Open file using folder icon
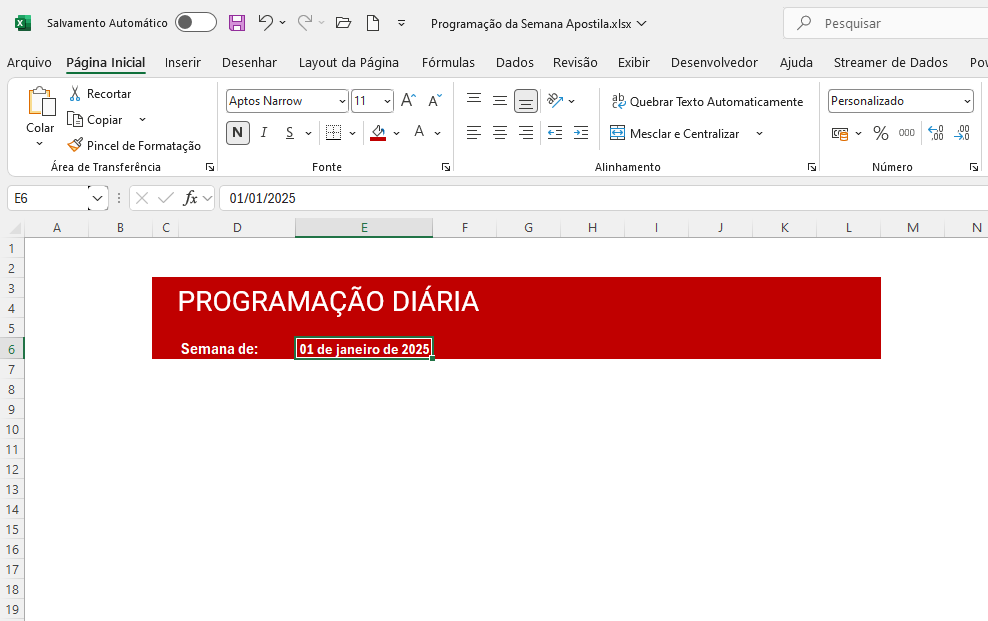Viewport: 988px width, 621px height. 343,23
